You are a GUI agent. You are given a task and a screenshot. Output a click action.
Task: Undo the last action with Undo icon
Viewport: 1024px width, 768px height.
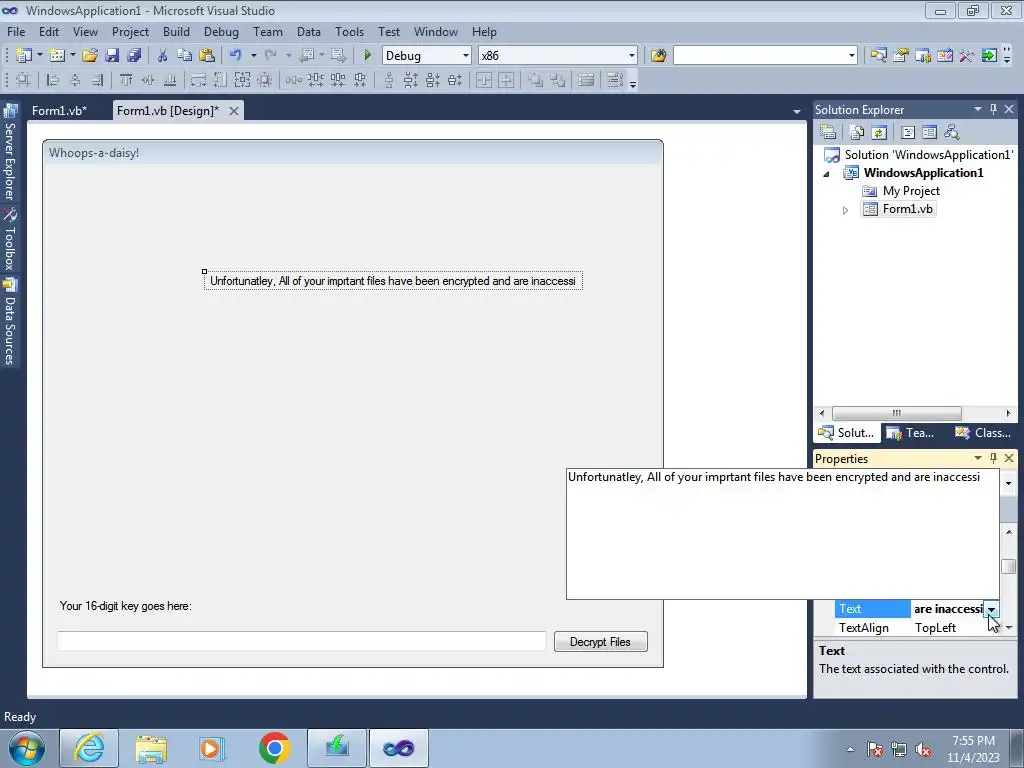tap(236, 56)
